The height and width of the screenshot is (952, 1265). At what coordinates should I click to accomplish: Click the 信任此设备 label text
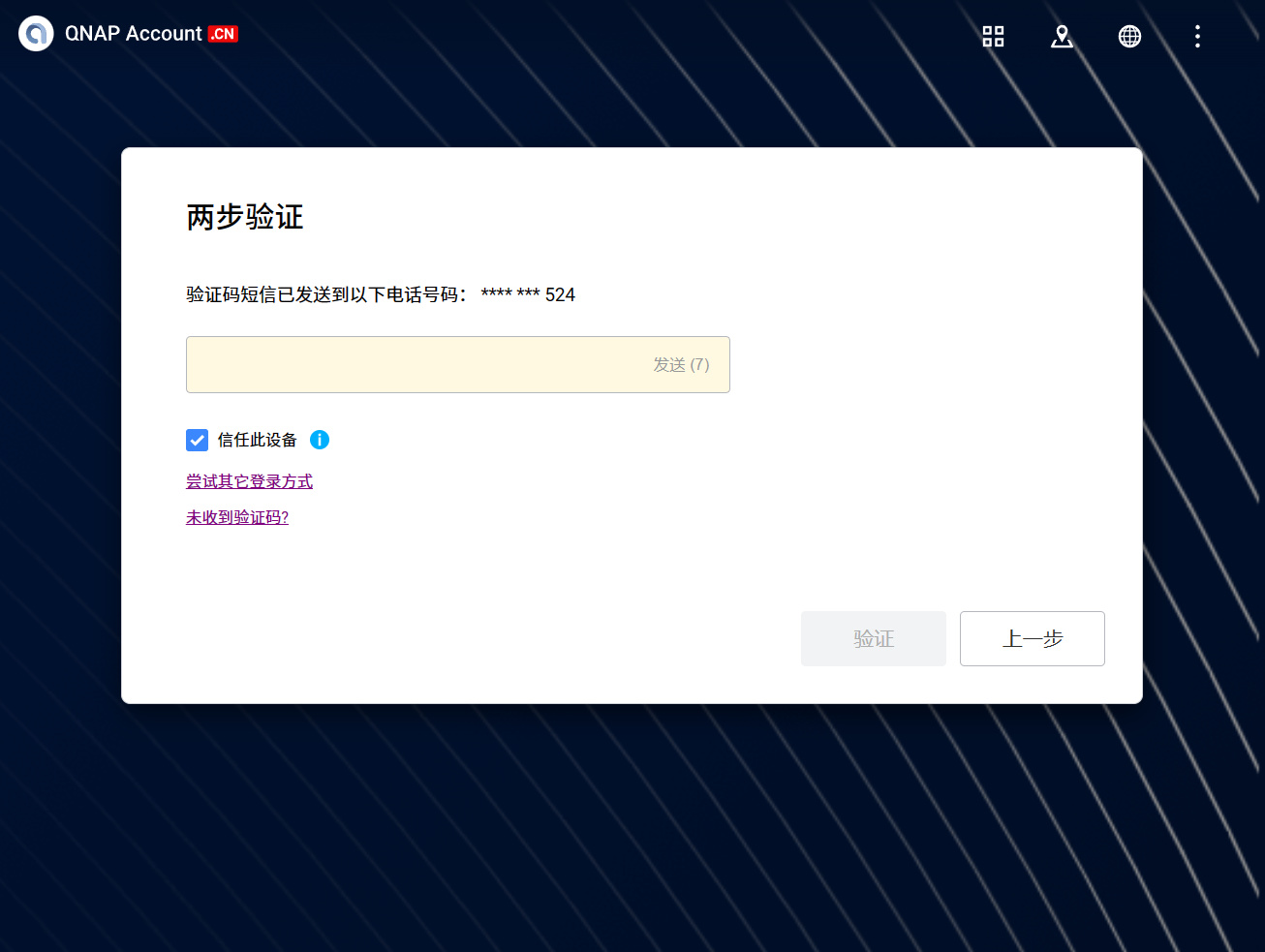[258, 440]
